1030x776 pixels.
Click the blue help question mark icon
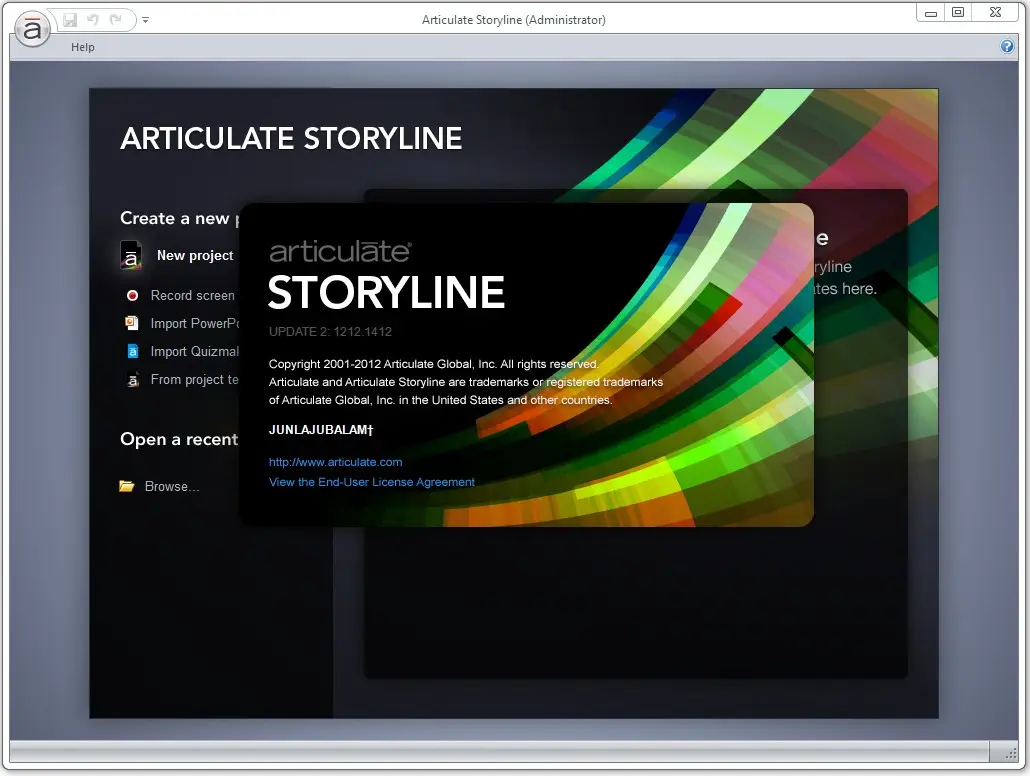(1007, 46)
